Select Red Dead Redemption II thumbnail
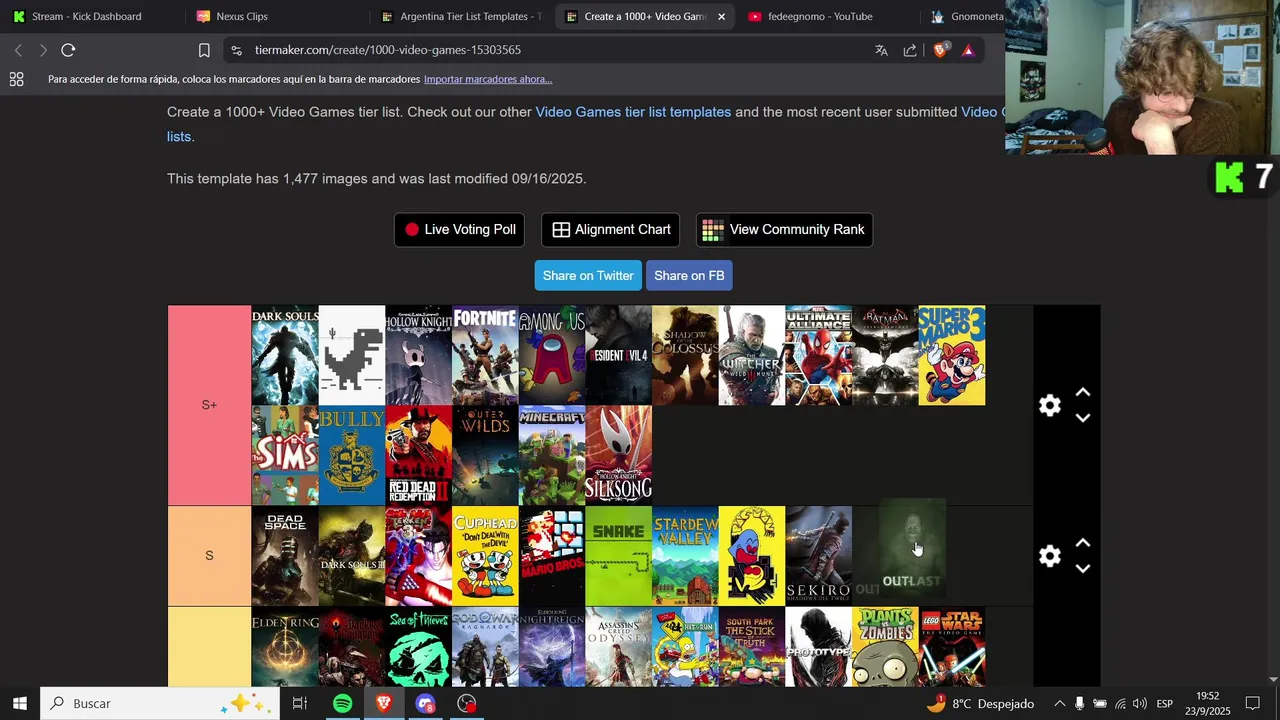The image size is (1280, 720). pos(418,455)
